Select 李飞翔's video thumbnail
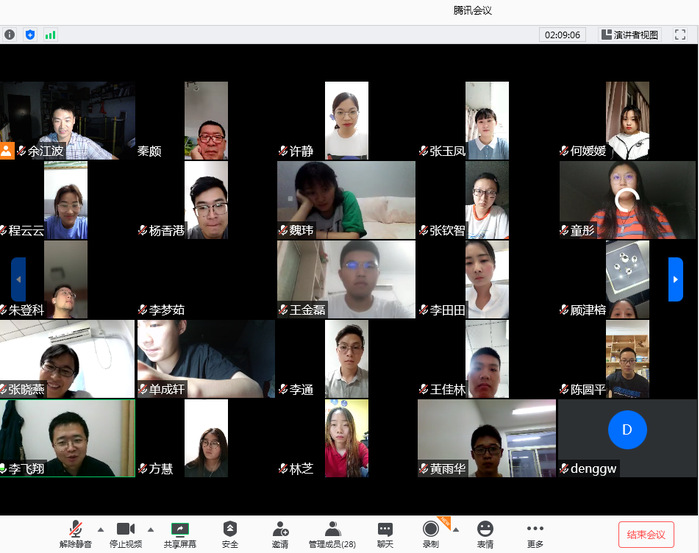This screenshot has width=699, height=553. pyautogui.click(x=67, y=438)
